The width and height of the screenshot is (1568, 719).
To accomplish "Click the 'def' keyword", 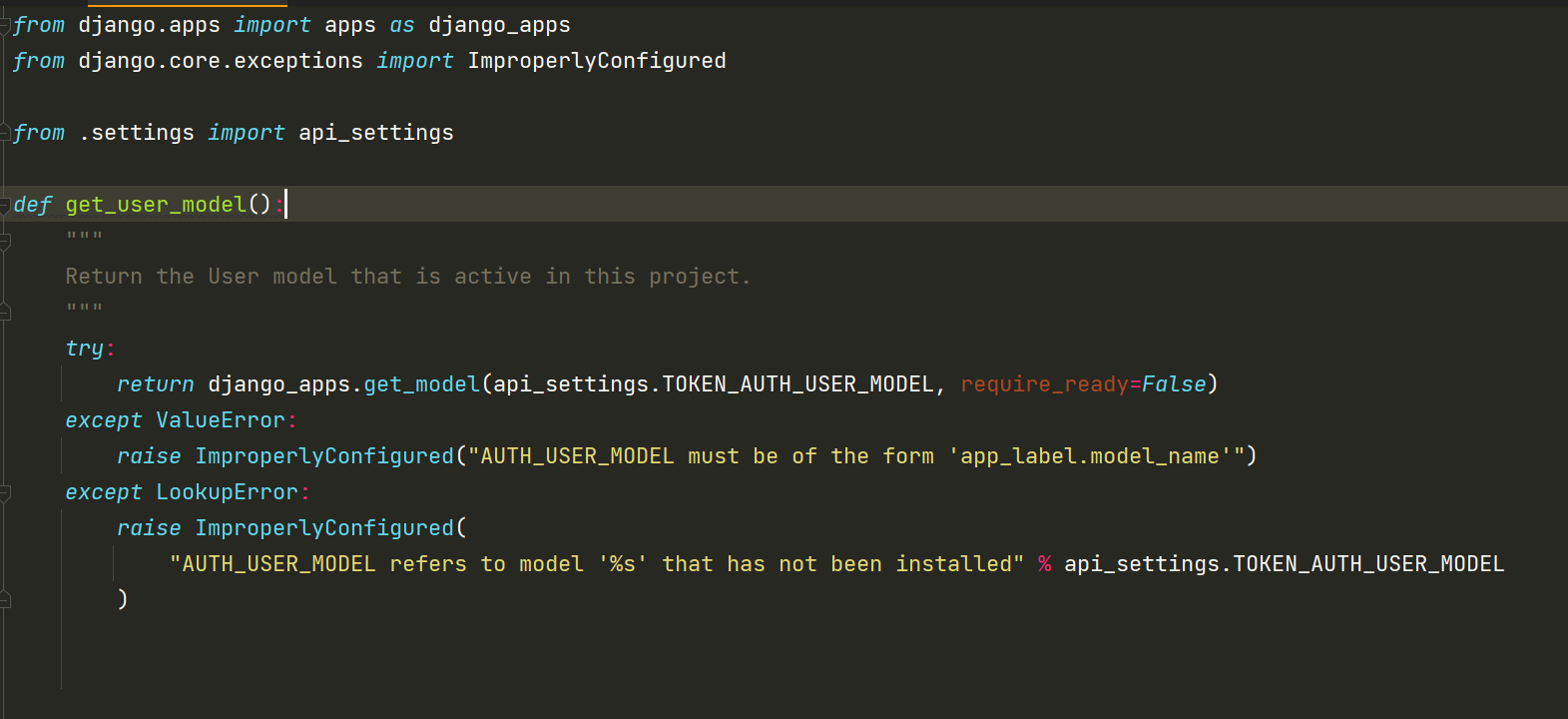I will tap(33, 205).
